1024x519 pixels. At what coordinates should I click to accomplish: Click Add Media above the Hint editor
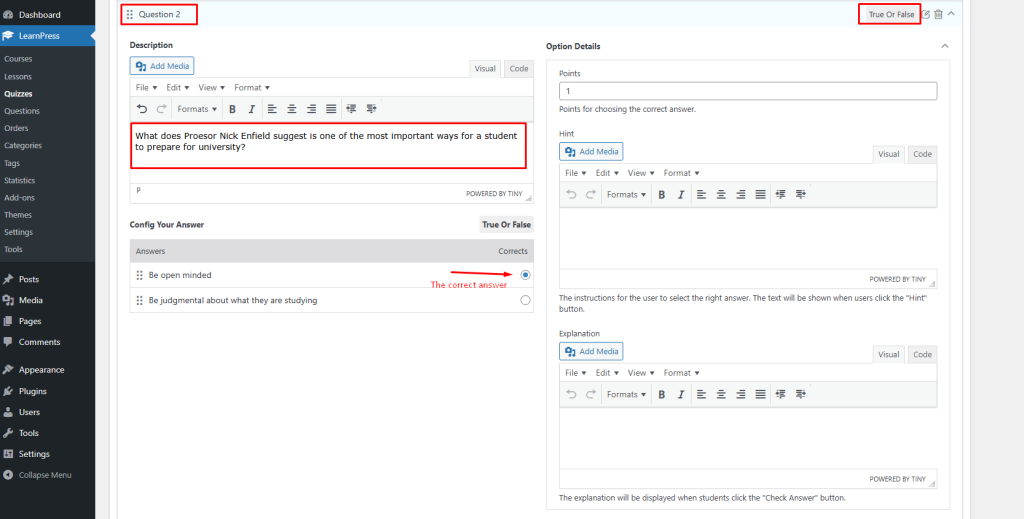(592, 151)
